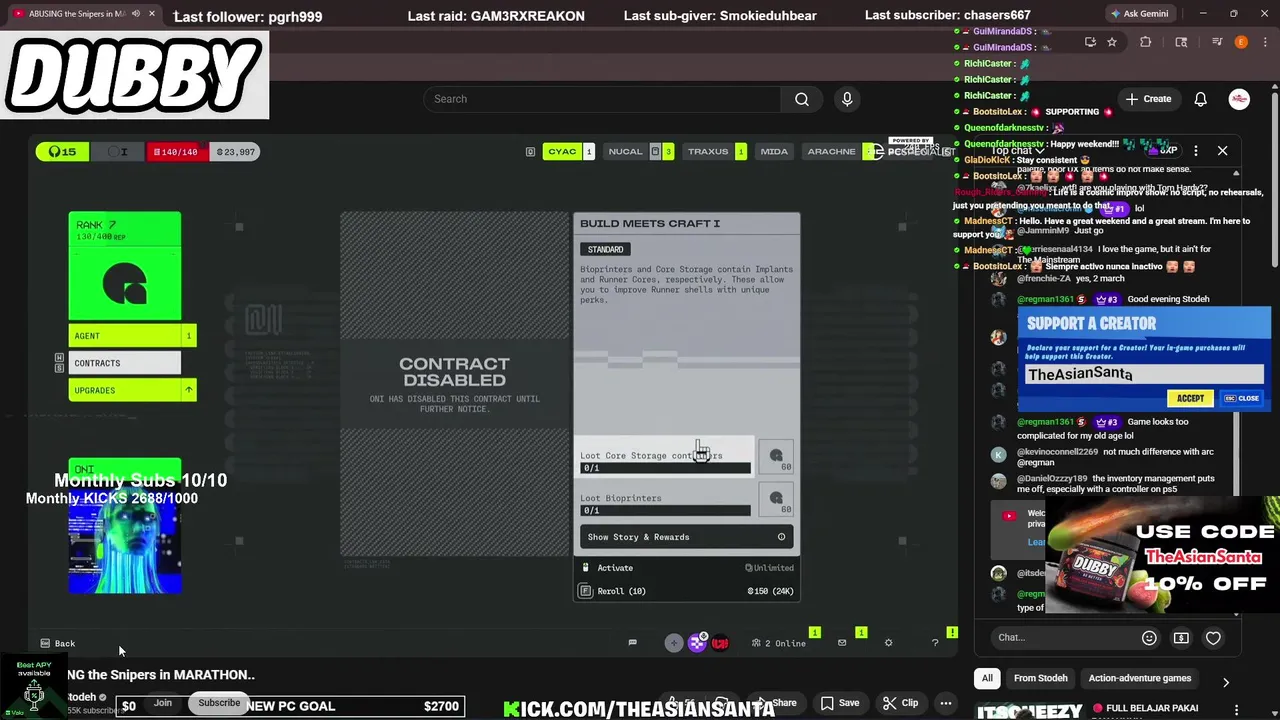
Task: Open in-game mail envelope icon
Action: (x=842, y=643)
